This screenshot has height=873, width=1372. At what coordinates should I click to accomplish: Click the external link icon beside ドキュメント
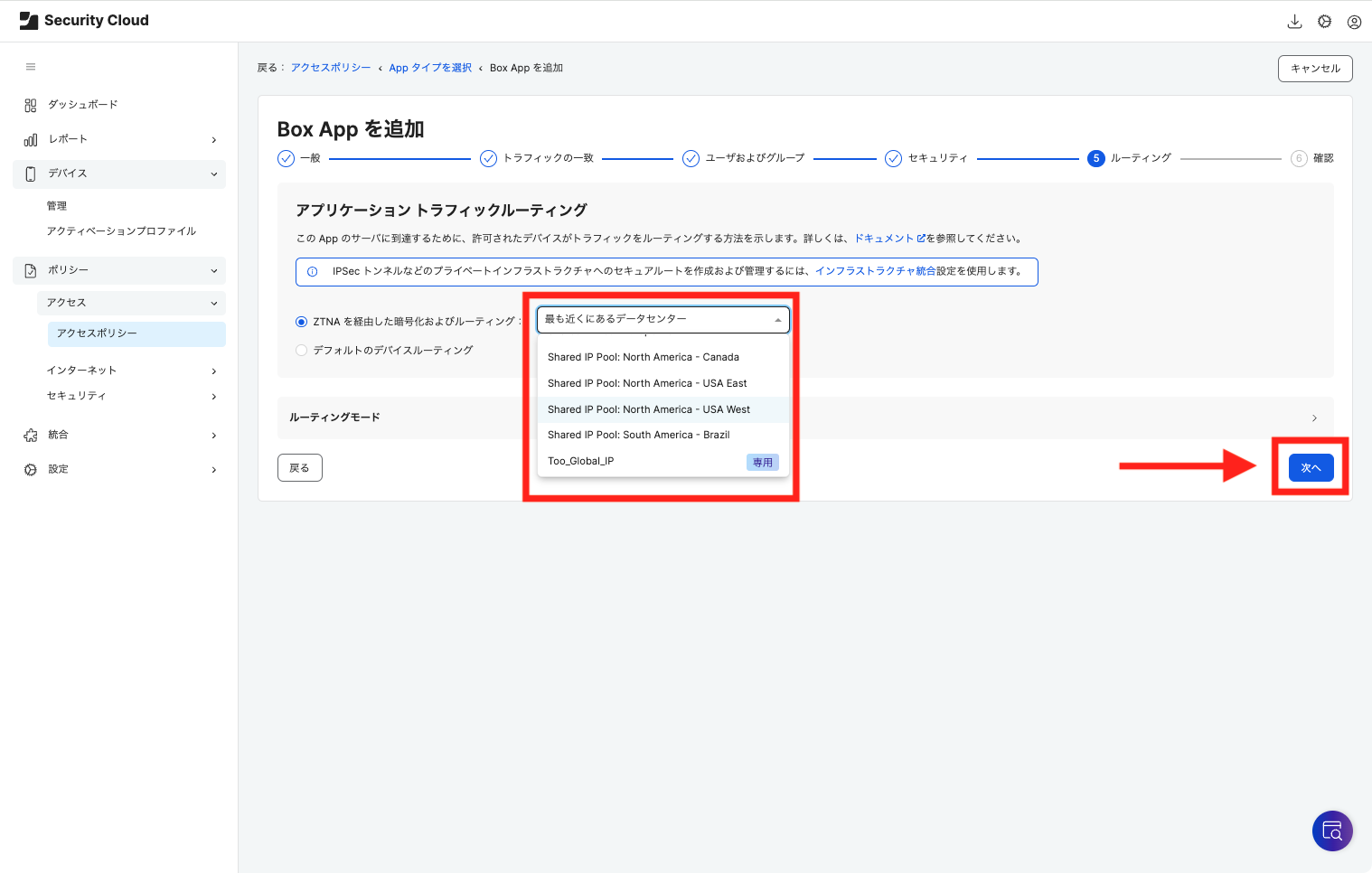[x=921, y=239]
